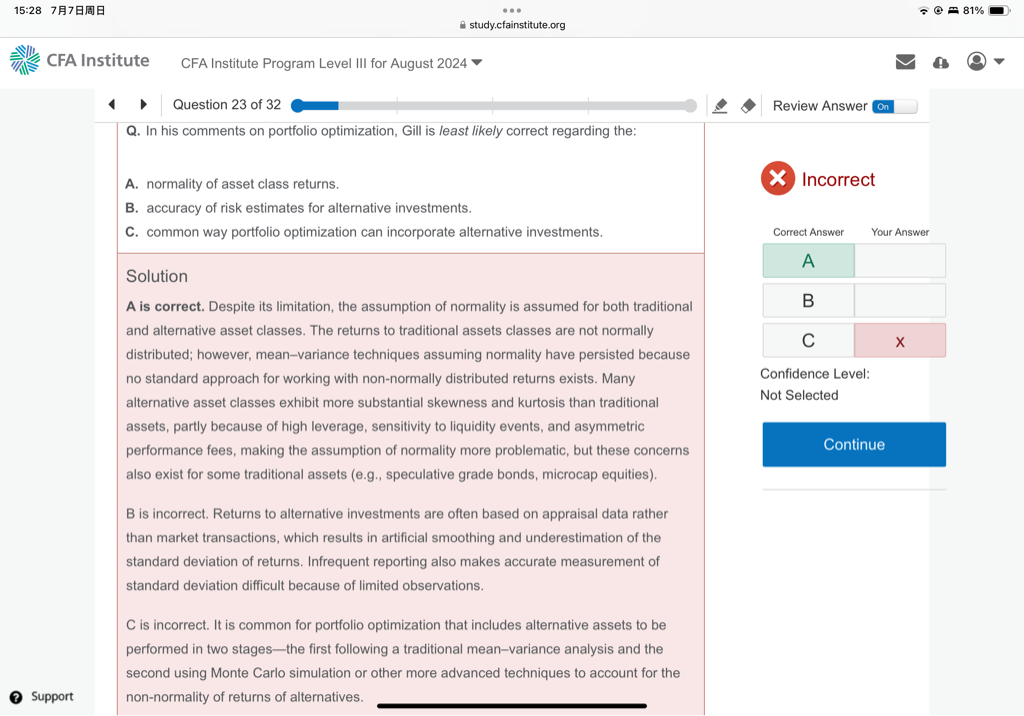1024x716 pixels.
Task: Click answer choice A normality text
Action: point(242,184)
